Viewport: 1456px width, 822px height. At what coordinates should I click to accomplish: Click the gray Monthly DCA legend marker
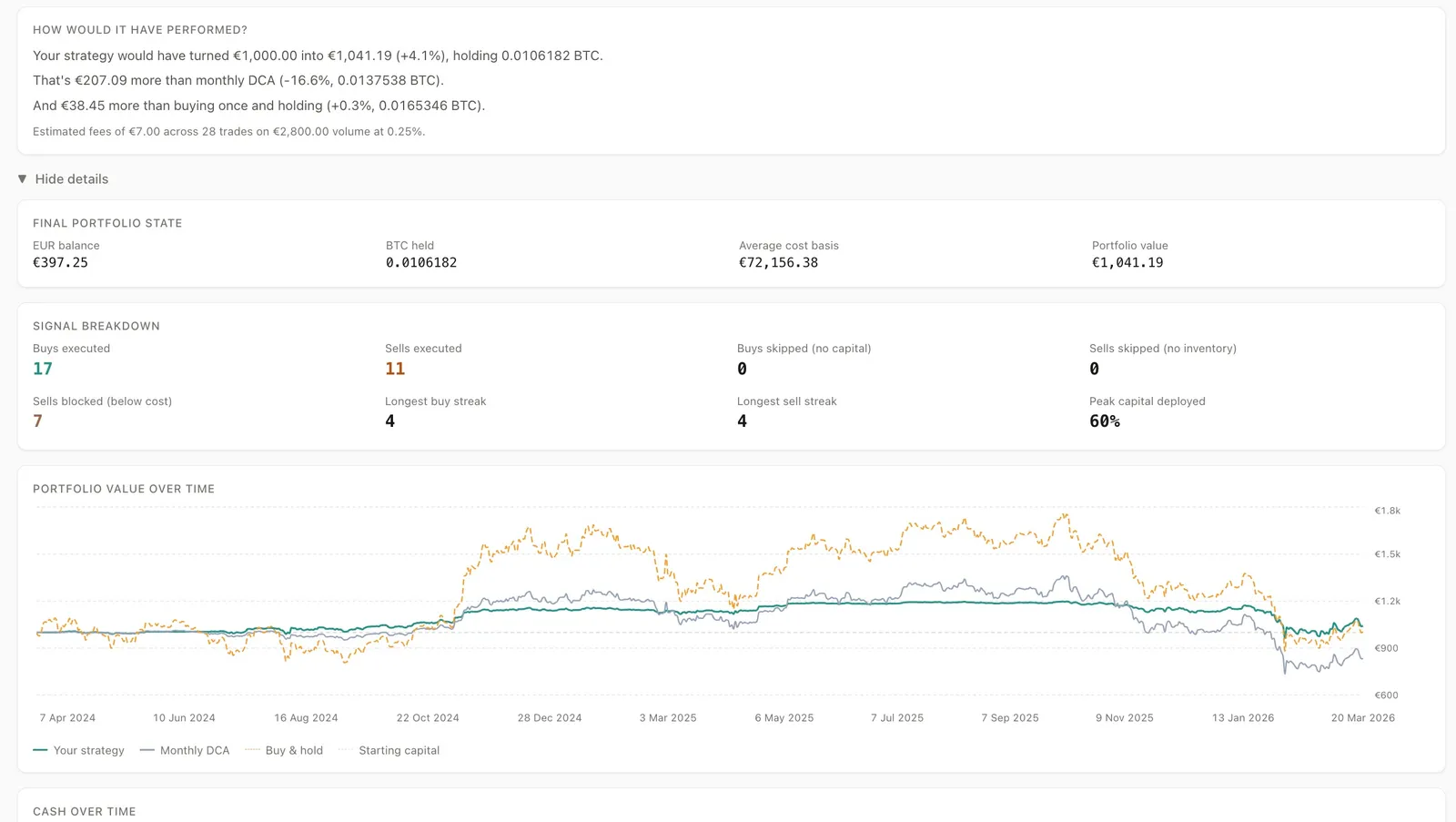147,750
